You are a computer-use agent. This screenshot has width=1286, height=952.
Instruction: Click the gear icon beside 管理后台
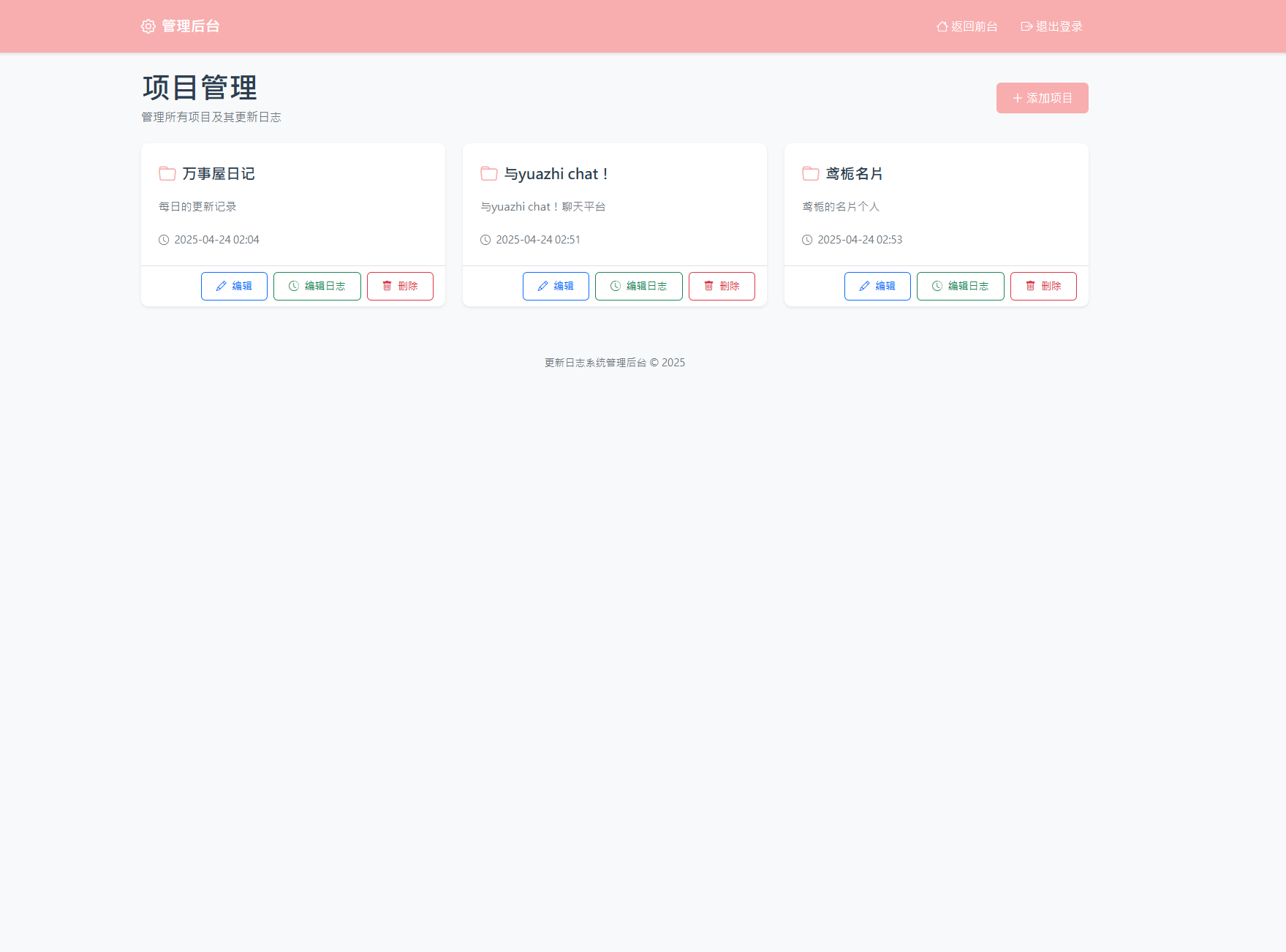point(148,26)
